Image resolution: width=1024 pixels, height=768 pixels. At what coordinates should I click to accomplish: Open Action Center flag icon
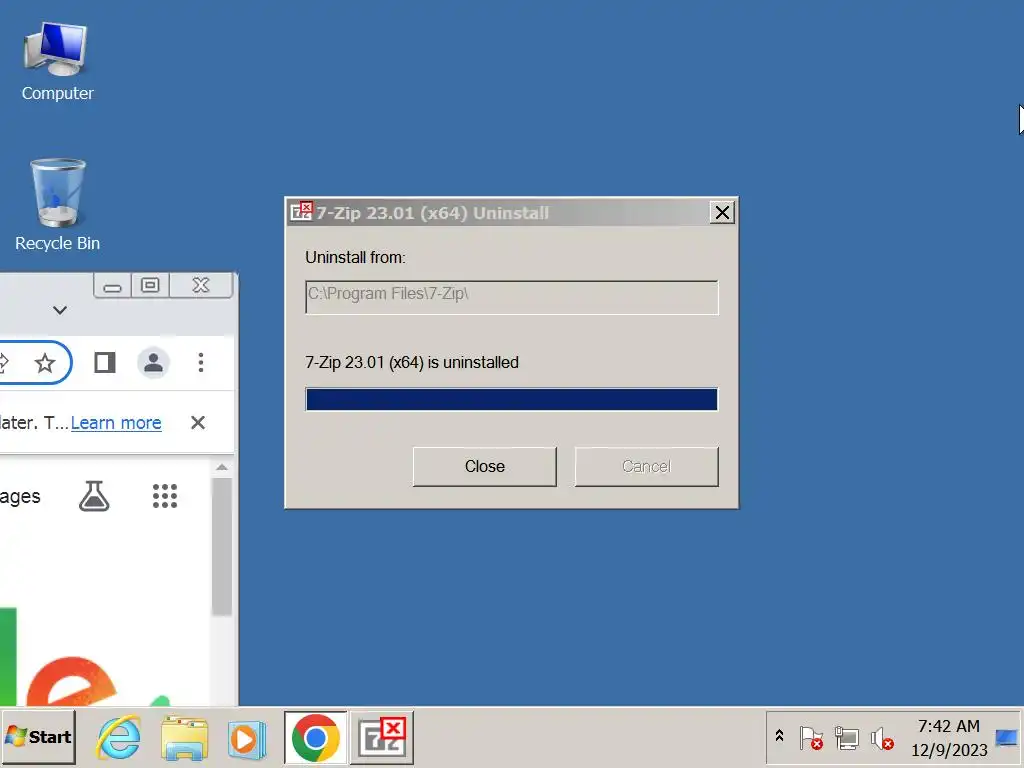810,738
